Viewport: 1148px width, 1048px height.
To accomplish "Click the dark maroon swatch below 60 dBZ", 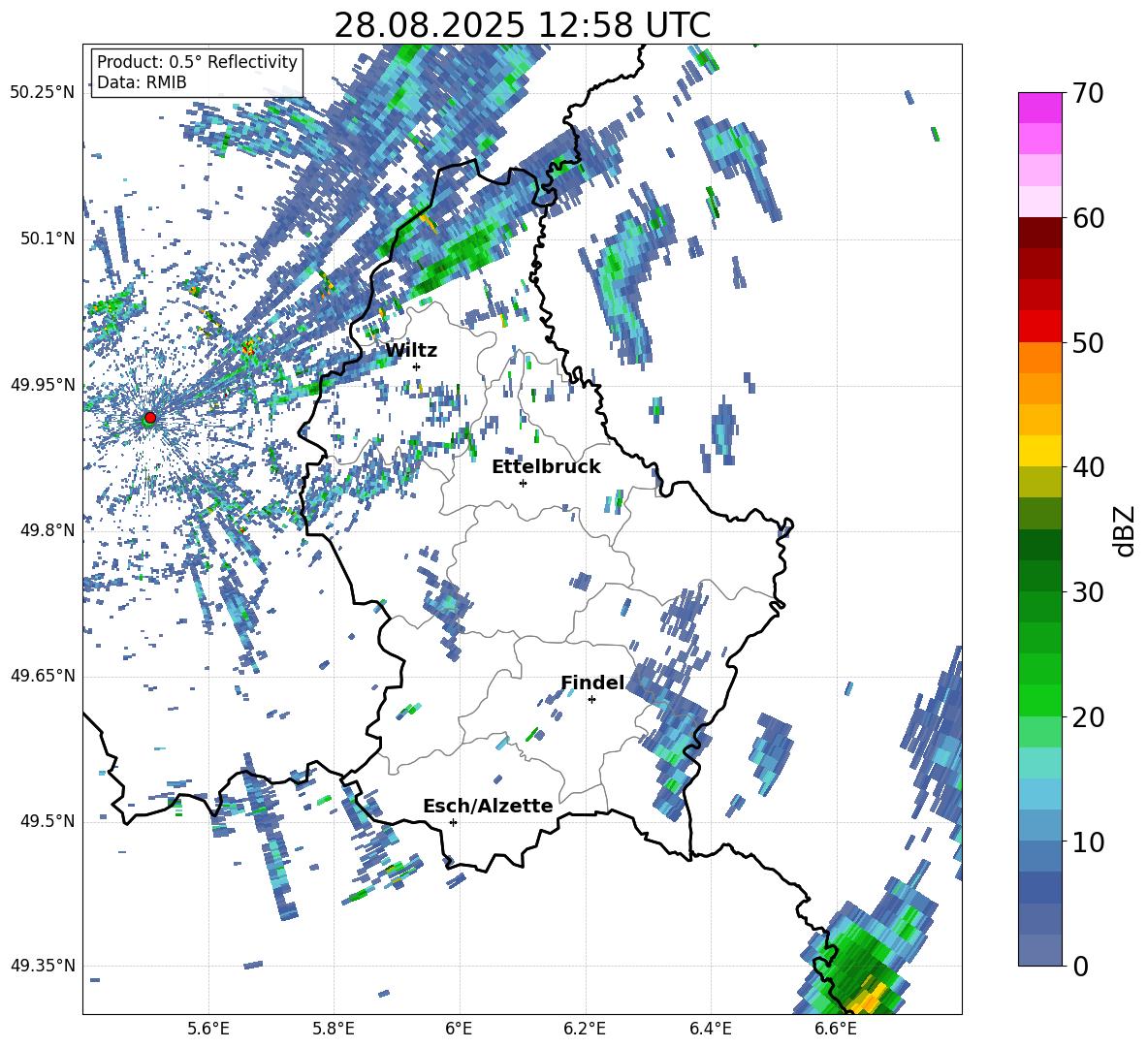I will pyautogui.click(x=1039, y=233).
